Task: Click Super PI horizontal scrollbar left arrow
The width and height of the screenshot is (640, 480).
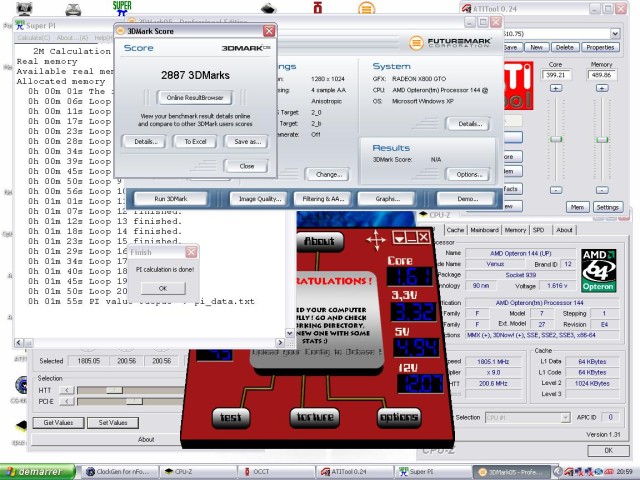Action: [x=19, y=343]
